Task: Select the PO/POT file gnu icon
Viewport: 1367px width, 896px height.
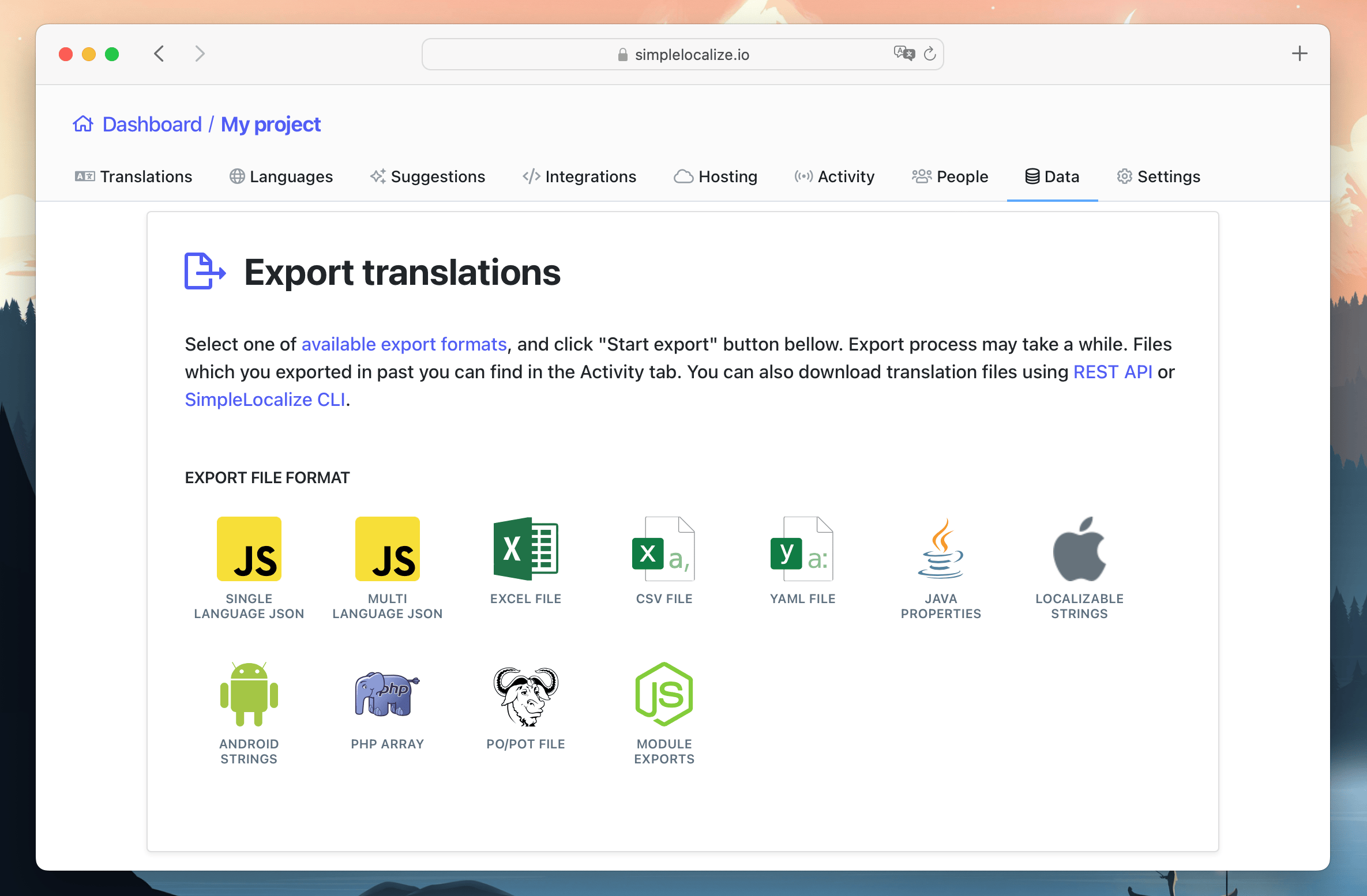Action: click(526, 697)
